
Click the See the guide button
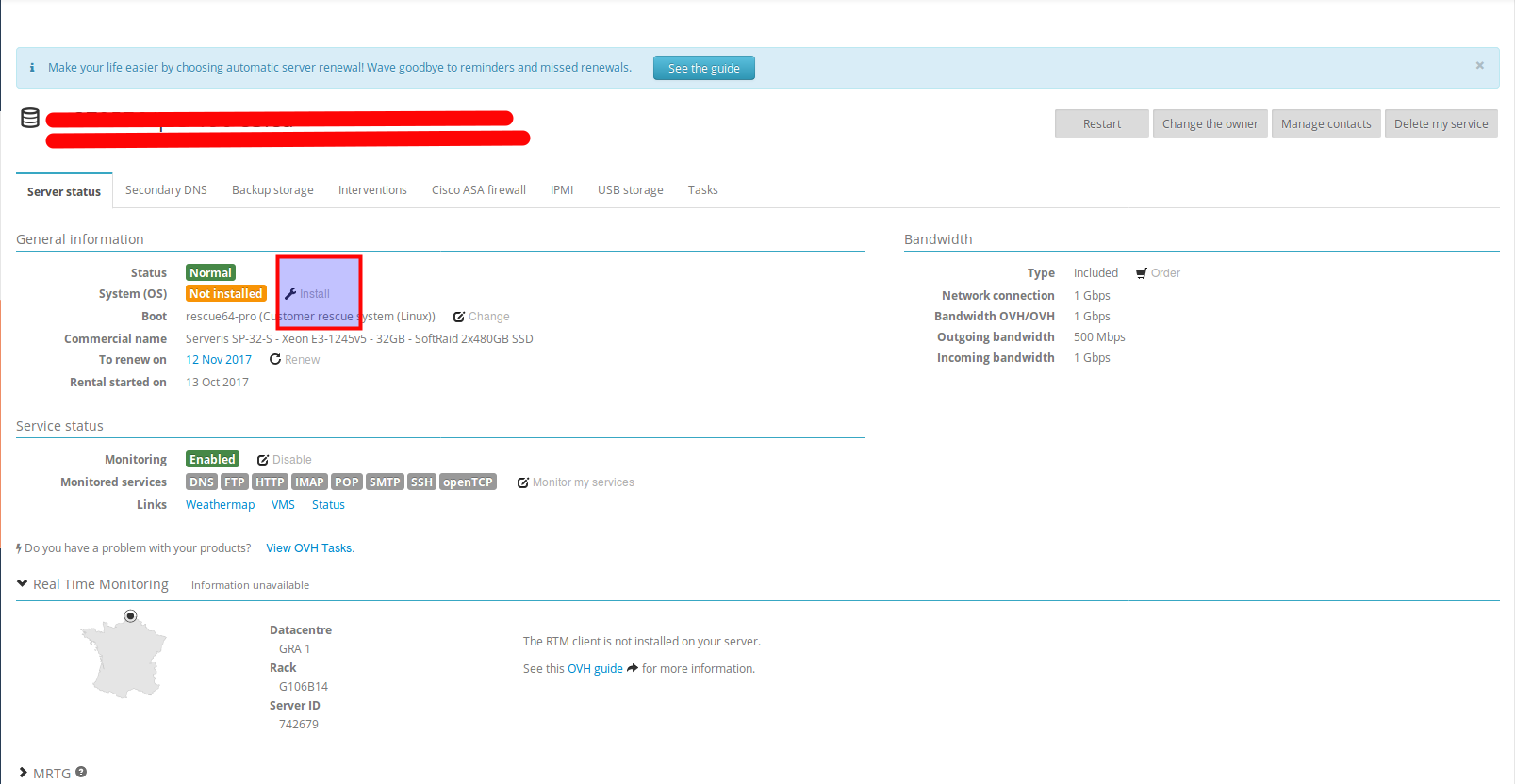703,68
